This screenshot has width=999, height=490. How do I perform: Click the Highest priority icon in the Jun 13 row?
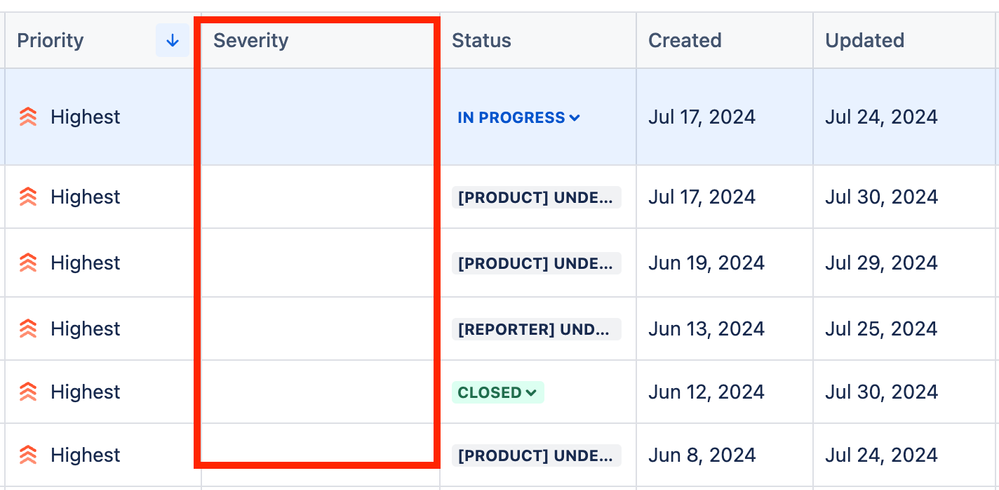click(28, 329)
